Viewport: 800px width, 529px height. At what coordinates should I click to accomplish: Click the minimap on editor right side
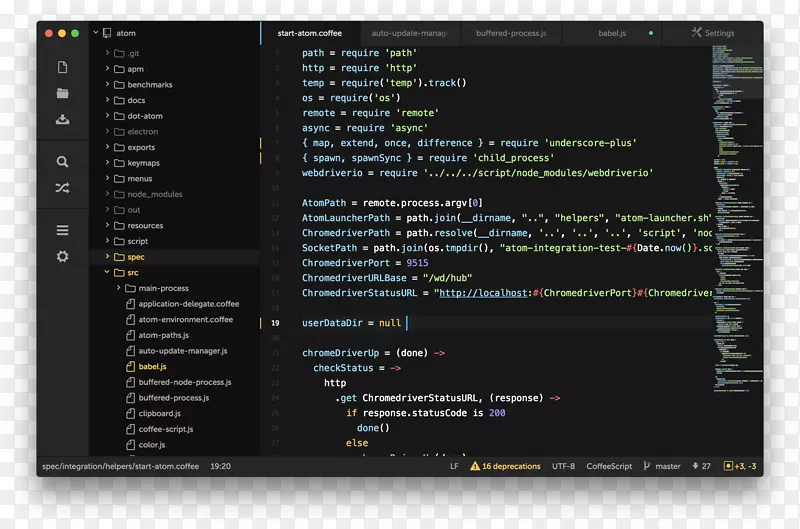pos(737,219)
